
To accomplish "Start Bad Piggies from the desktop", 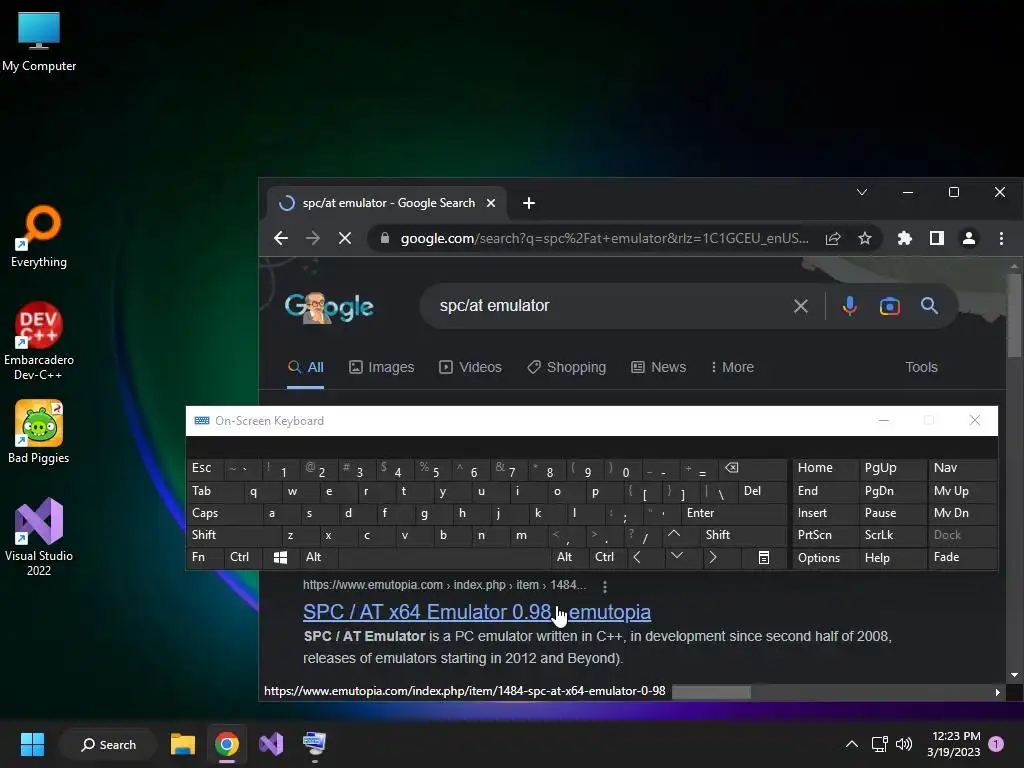I will [39, 432].
